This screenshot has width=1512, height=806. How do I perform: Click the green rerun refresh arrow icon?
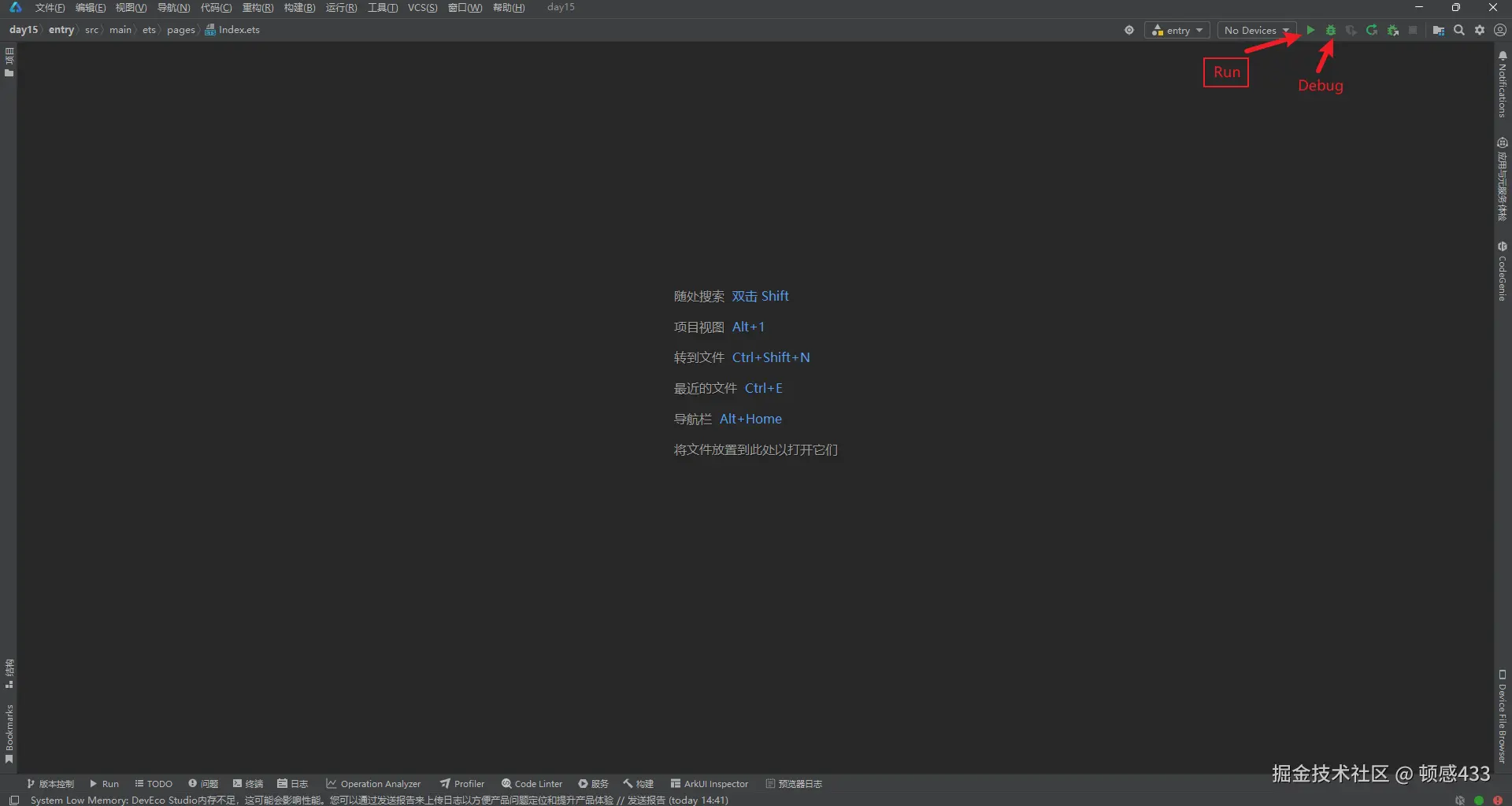point(1372,30)
